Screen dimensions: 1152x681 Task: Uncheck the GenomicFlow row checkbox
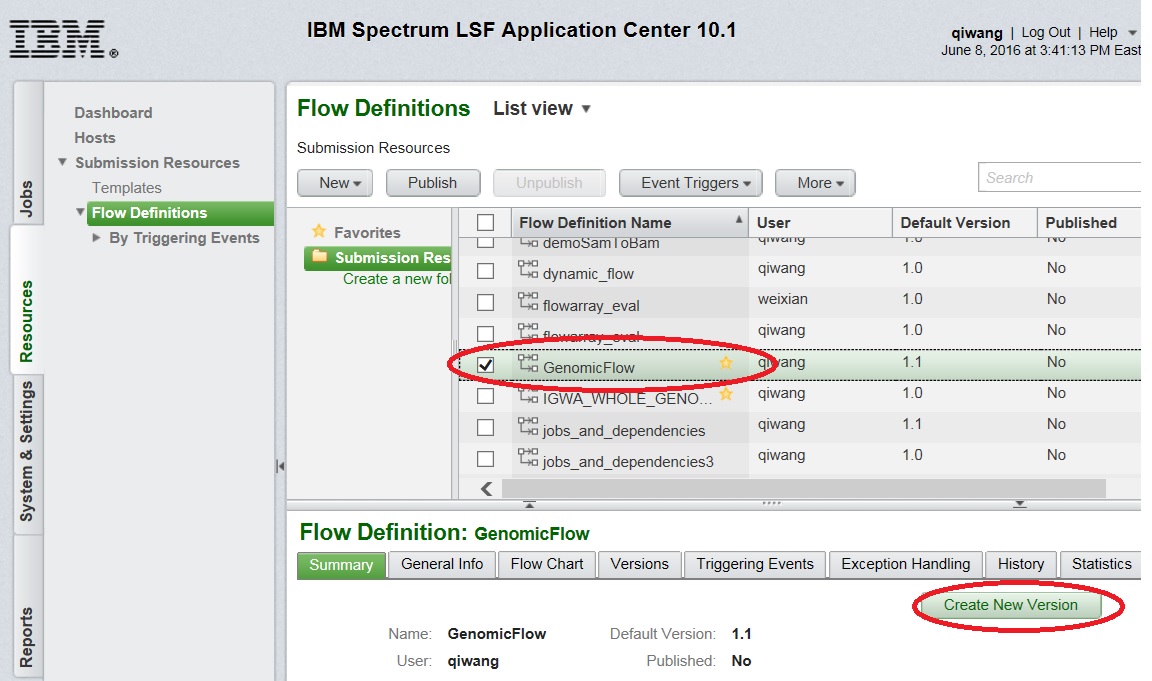pos(485,364)
